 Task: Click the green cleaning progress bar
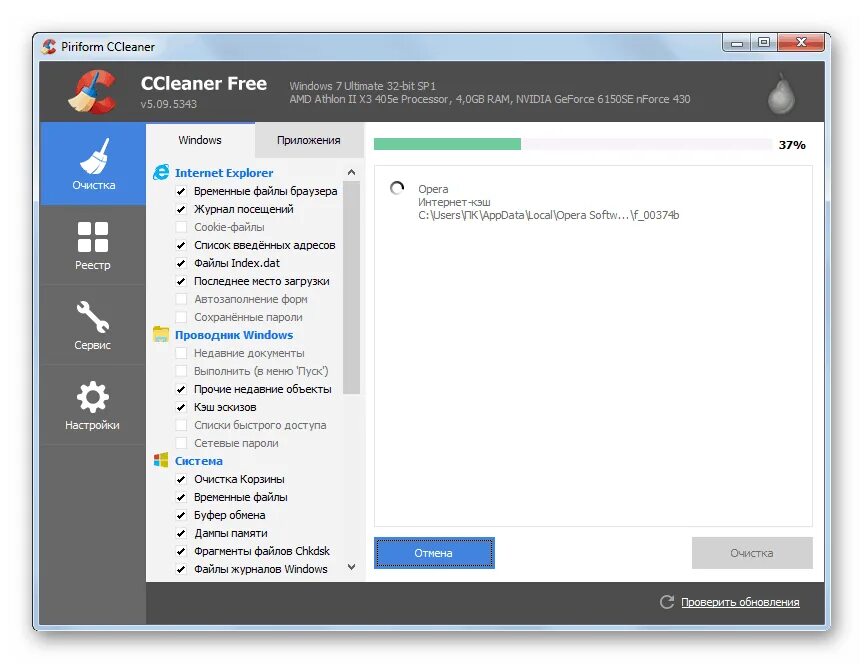447,144
